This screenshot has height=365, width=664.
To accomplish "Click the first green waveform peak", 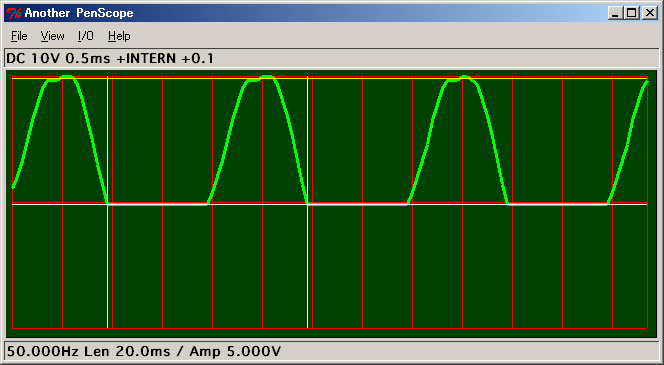I will (68, 77).
